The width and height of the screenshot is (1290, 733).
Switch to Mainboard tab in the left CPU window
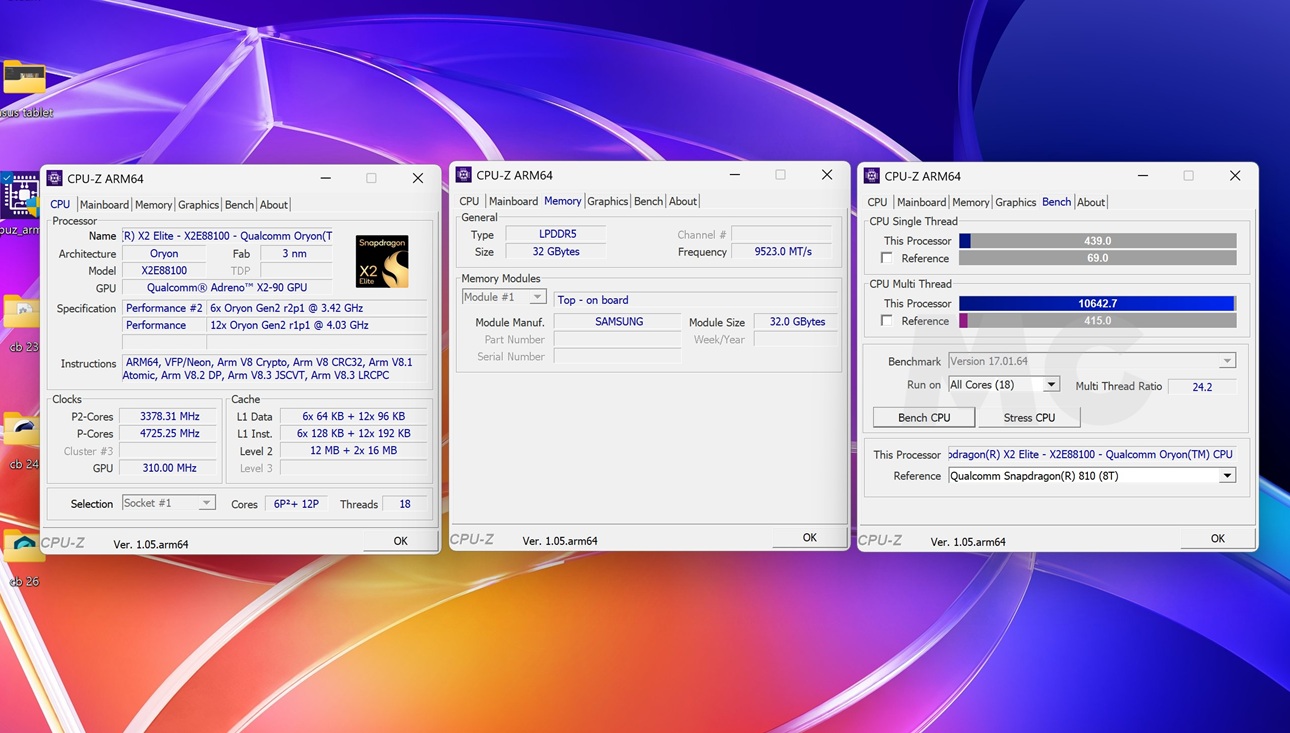click(x=104, y=205)
